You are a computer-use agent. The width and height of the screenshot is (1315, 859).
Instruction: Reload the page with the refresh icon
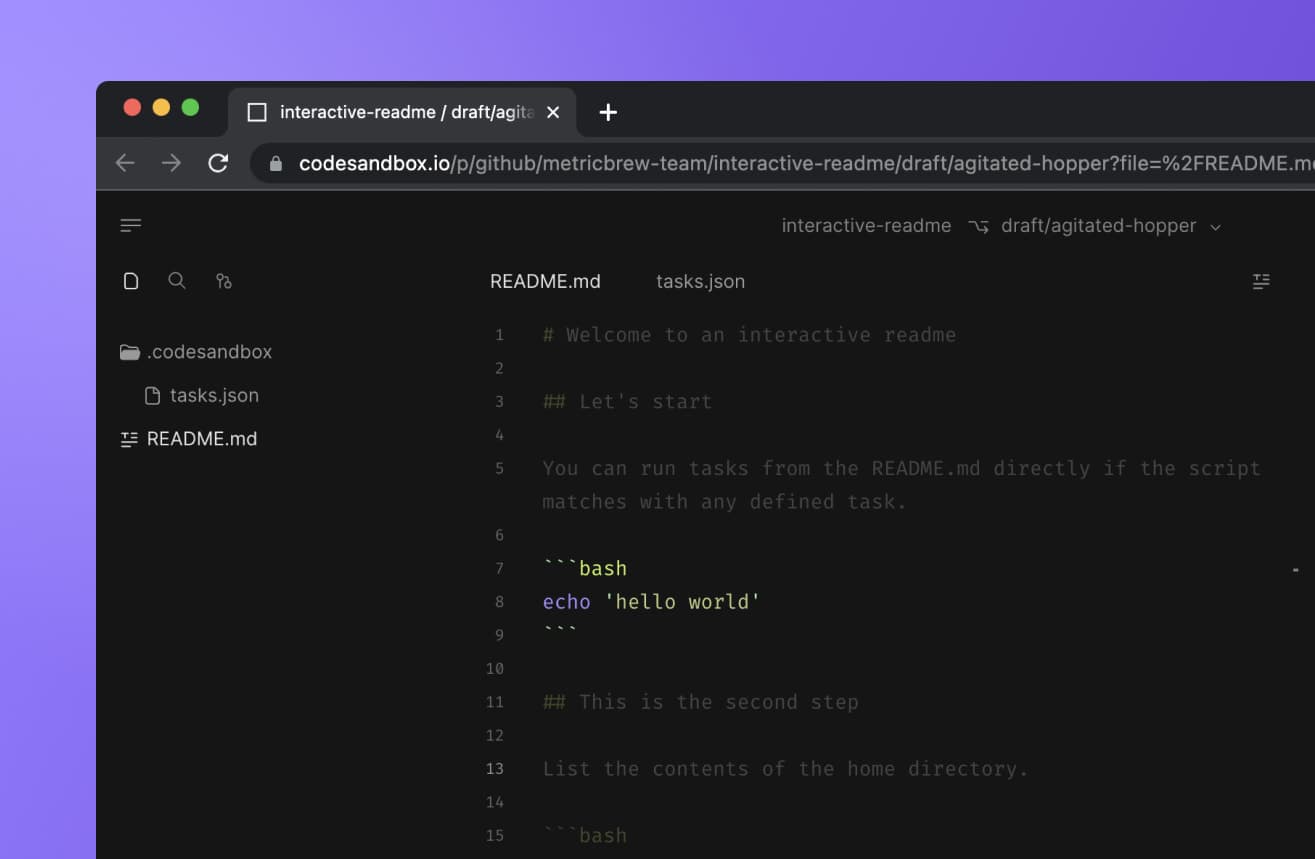(x=218, y=163)
